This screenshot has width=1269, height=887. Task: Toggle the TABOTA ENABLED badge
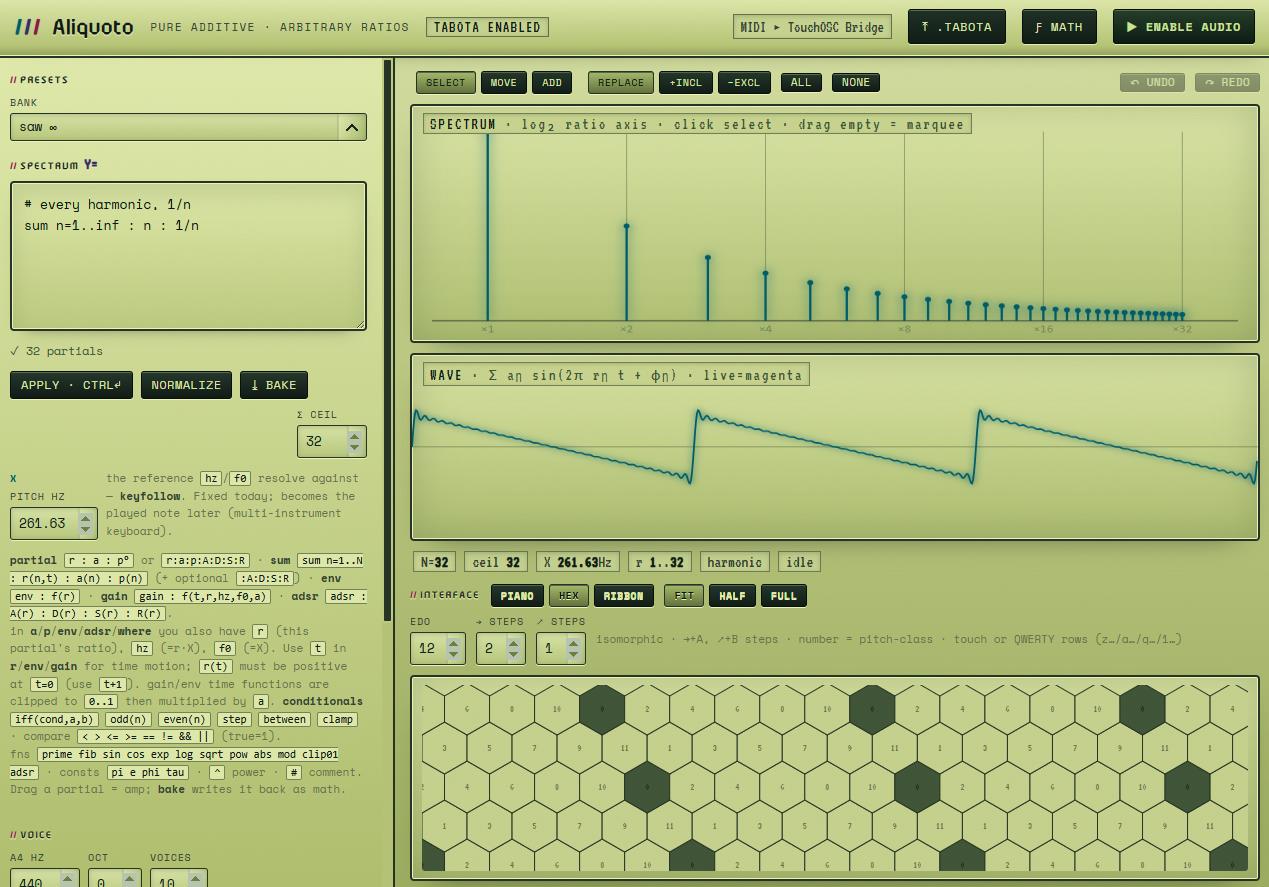click(x=487, y=27)
